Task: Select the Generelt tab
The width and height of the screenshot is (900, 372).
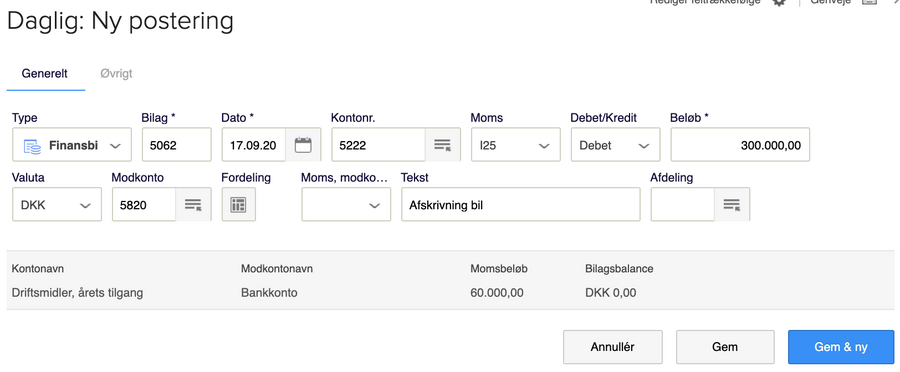Action: tap(44, 73)
